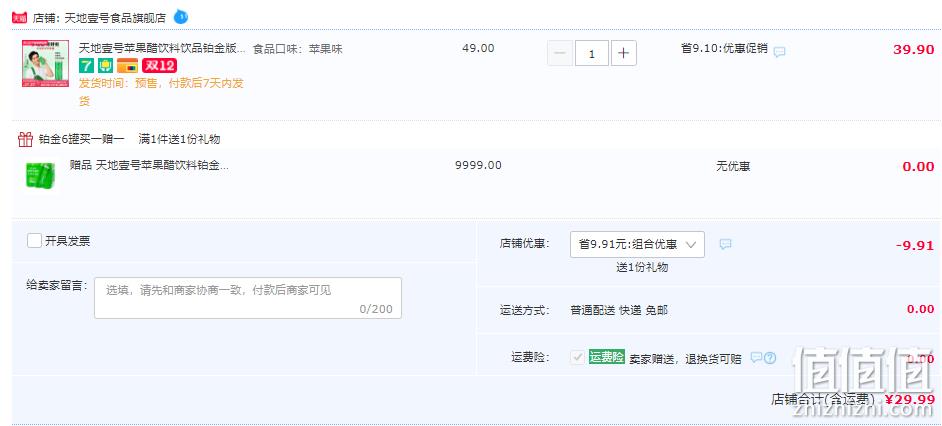Open the comment icon beside 店铺优惠 dropdown
The width and height of the screenshot is (942, 426).
click(726, 244)
